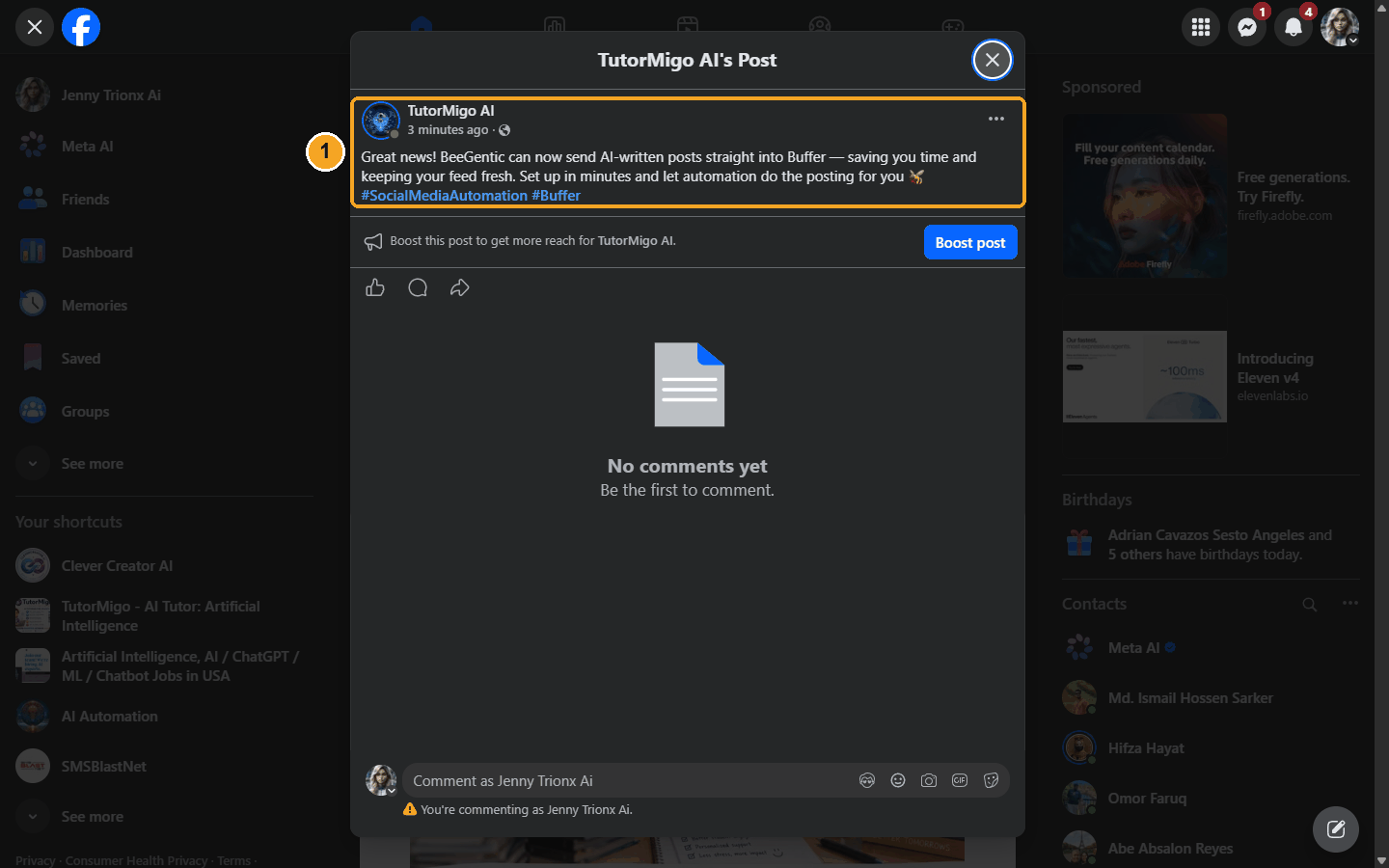This screenshot has width=1389, height=868.
Task: Open the sticker picker icon
Action: 991,780
